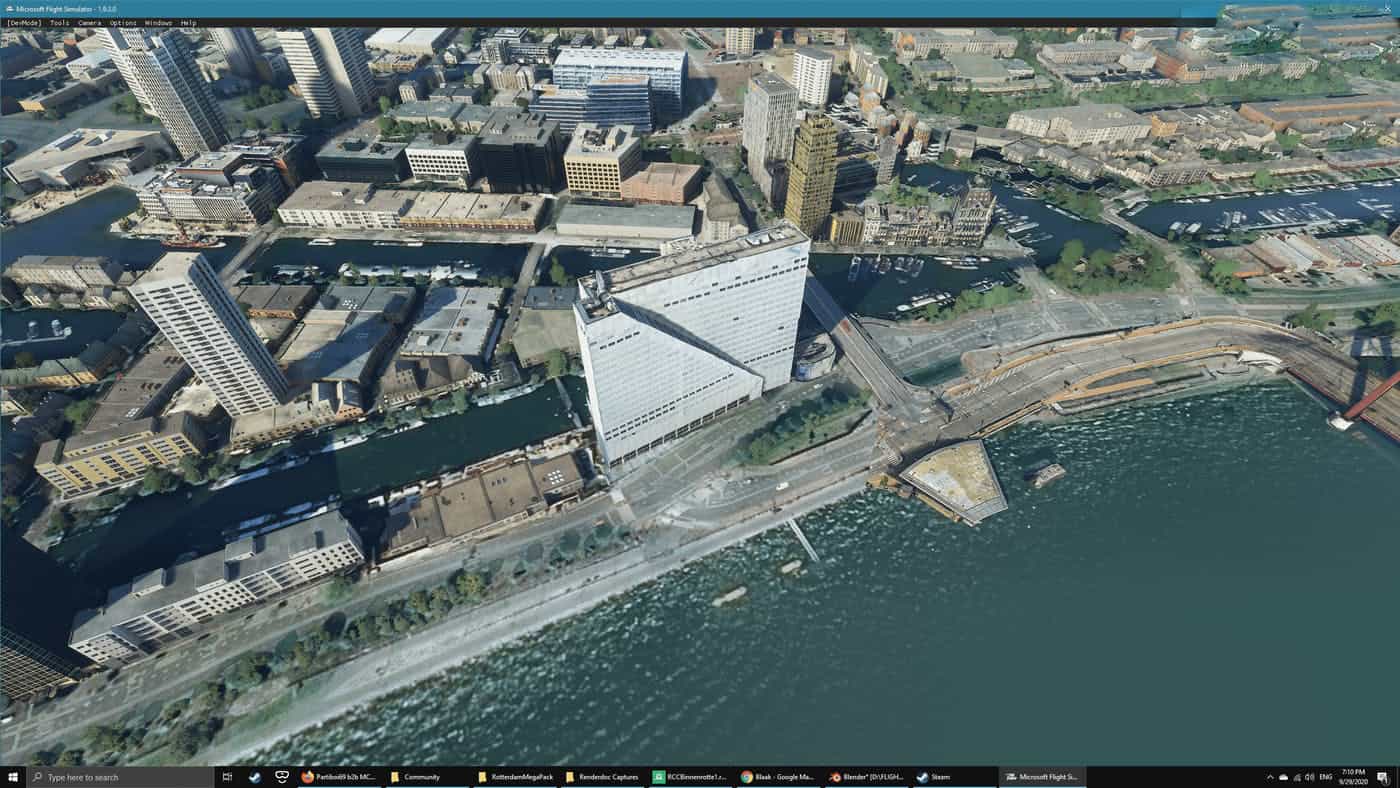Open the DevMode menu
The width and height of the screenshot is (1400, 788).
coord(24,22)
